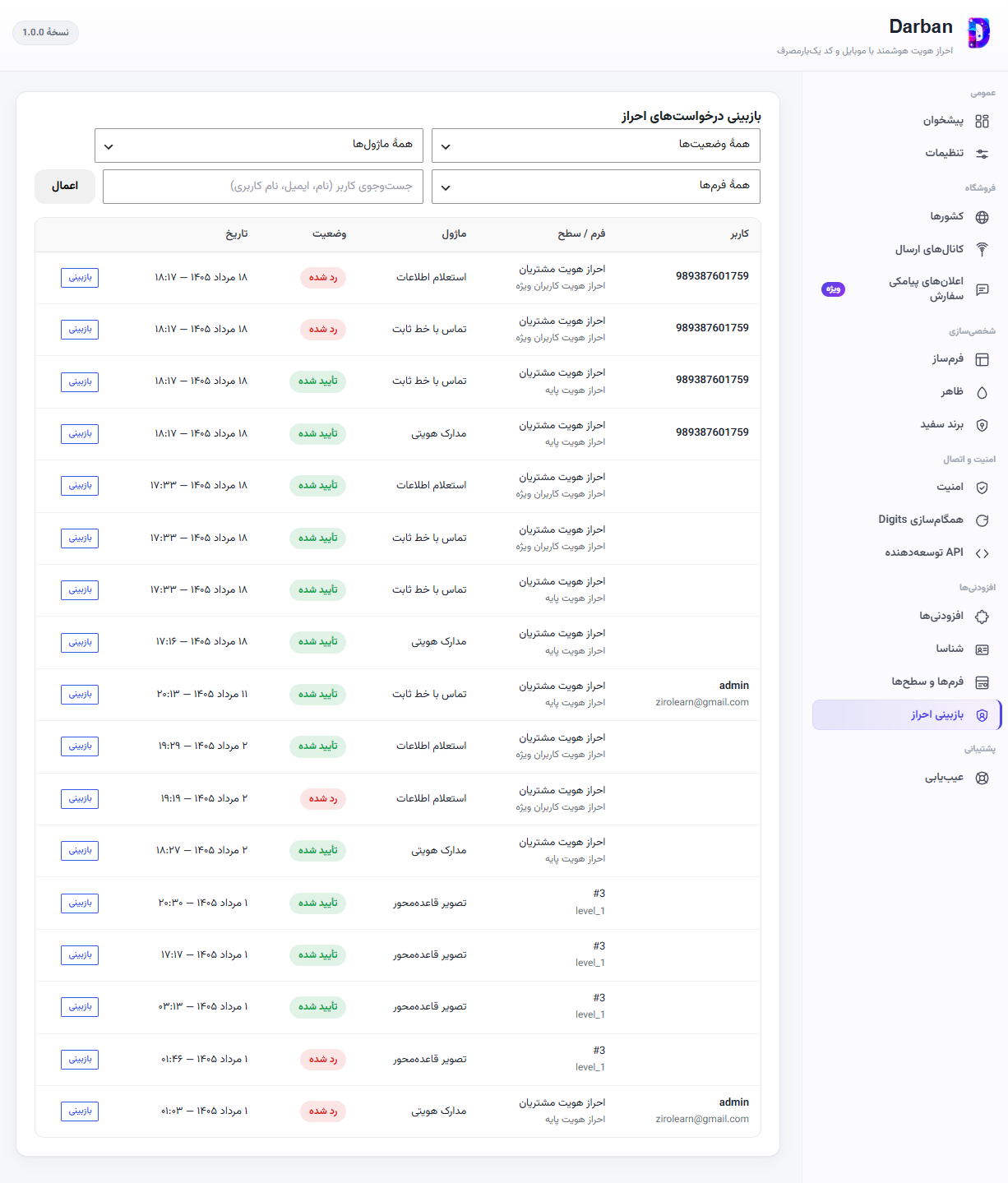Click the نسخهٔ 1.0.0 version badge
1008x1183 pixels.
[x=46, y=32]
